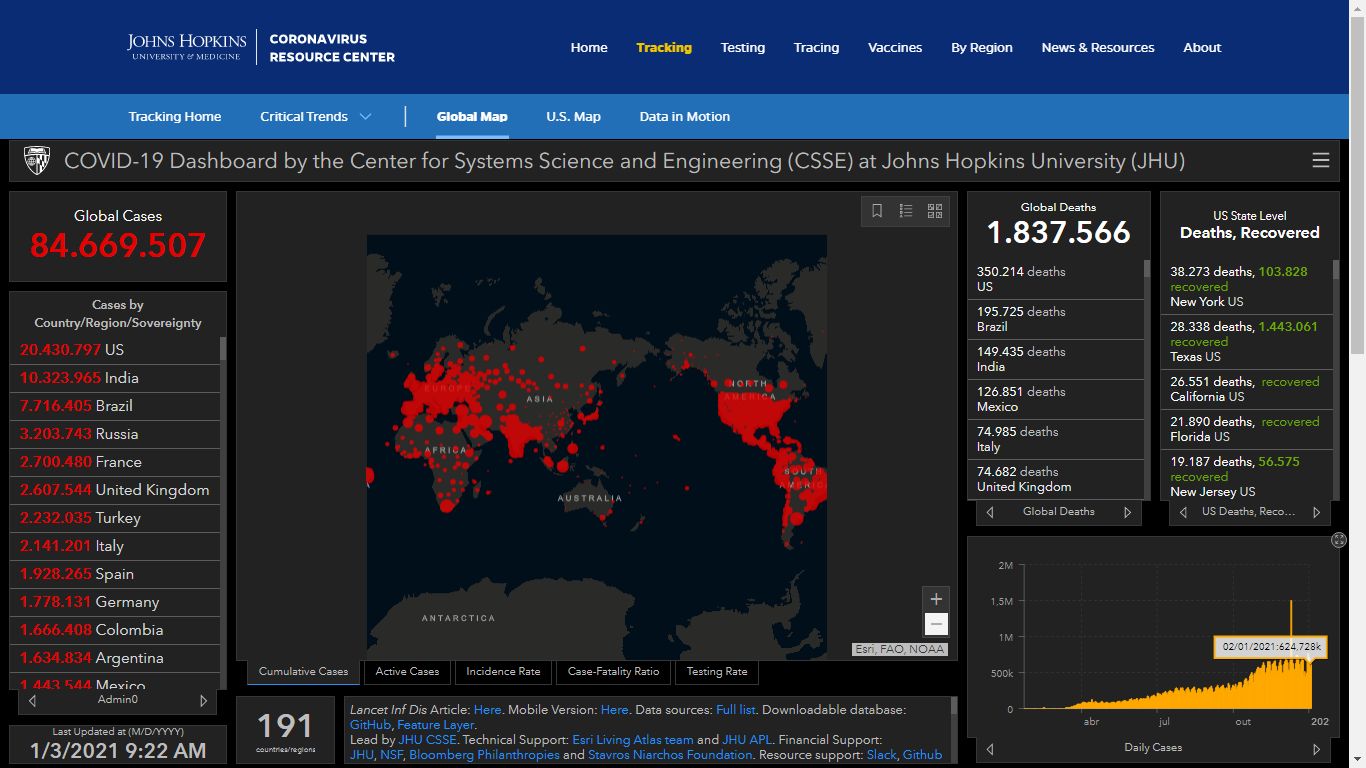Open the Data in Motion tab
Image resolution: width=1366 pixels, height=768 pixels.
coord(685,117)
